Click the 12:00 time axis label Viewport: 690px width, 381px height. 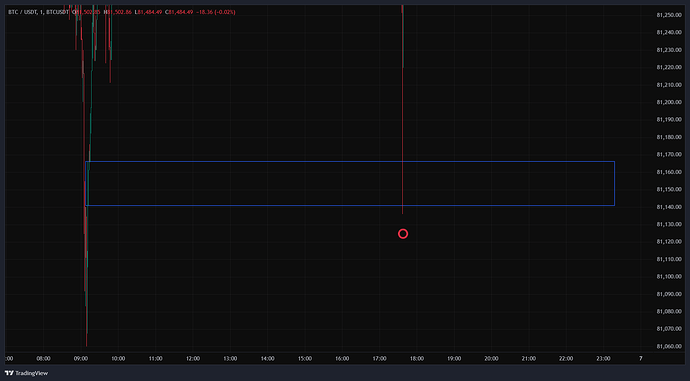[193, 359]
